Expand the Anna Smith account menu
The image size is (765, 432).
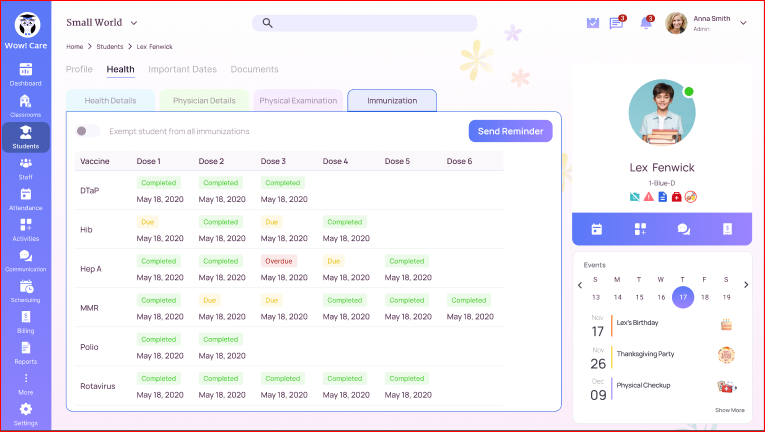(x=743, y=23)
